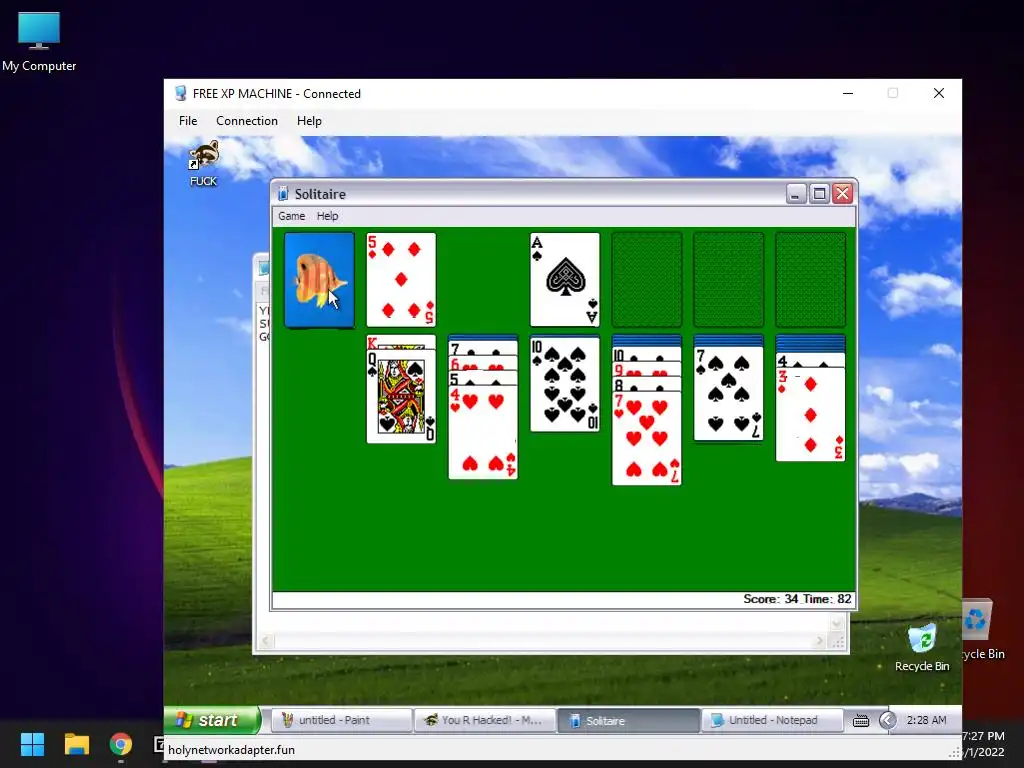Click the Windows 11 Start icon
Screen dimensions: 1024x768
point(32,744)
